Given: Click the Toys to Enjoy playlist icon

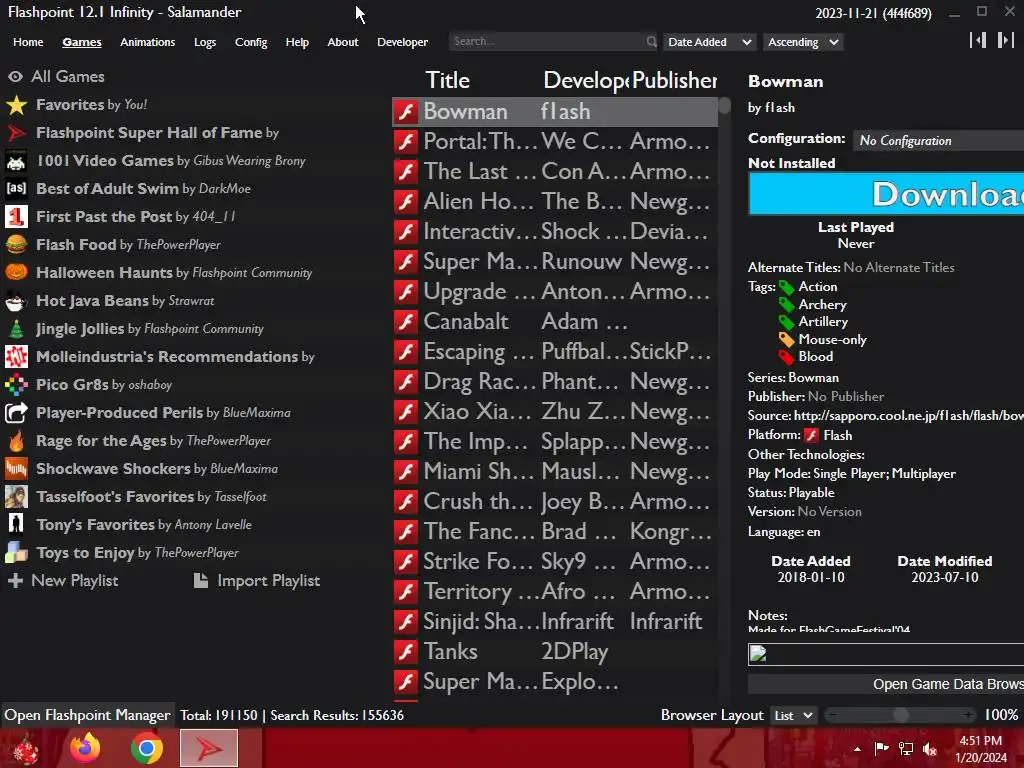Looking at the screenshot, I should [16, 552].
